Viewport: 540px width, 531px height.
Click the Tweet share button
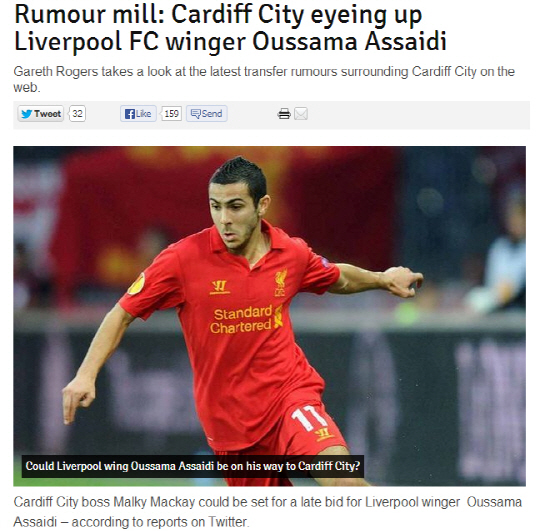coord(41,114)
